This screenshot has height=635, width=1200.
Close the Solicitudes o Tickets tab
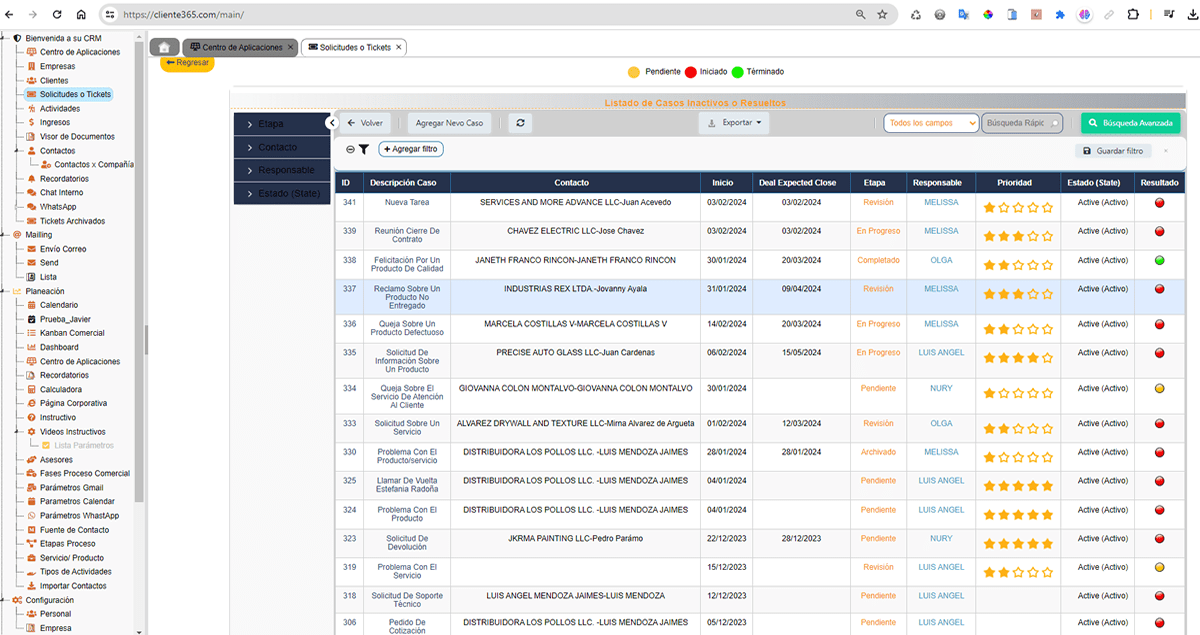click(399, 47)
